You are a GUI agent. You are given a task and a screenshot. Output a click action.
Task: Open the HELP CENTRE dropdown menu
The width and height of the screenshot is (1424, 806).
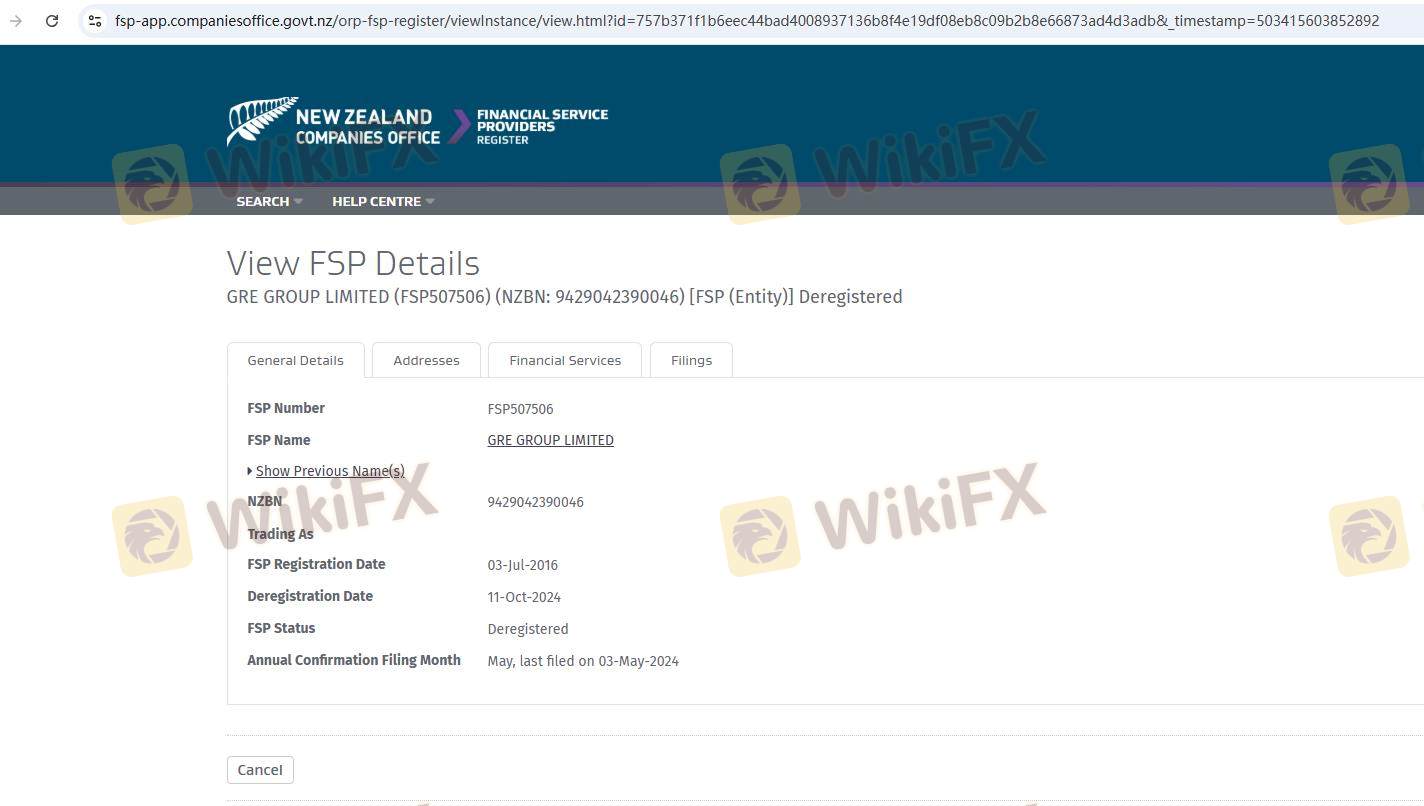pos(383,201)
